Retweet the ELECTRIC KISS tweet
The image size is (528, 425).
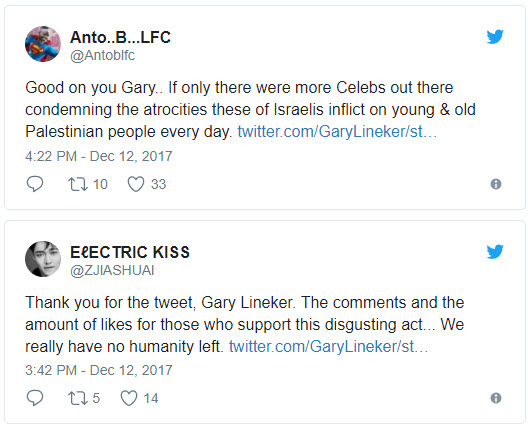click(x=78, y=398)
